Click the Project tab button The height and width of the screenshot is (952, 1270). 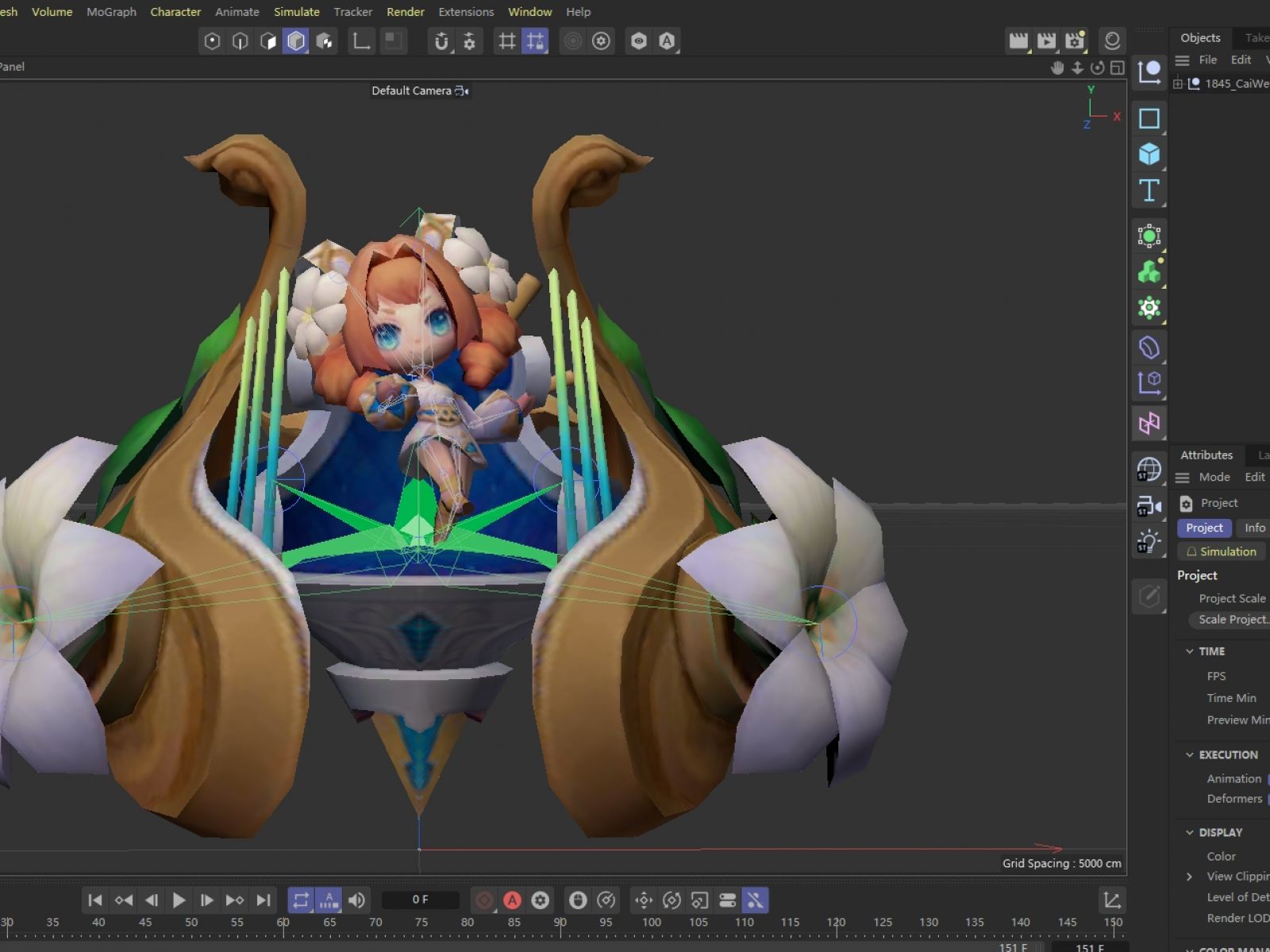tap(1205, 528)
